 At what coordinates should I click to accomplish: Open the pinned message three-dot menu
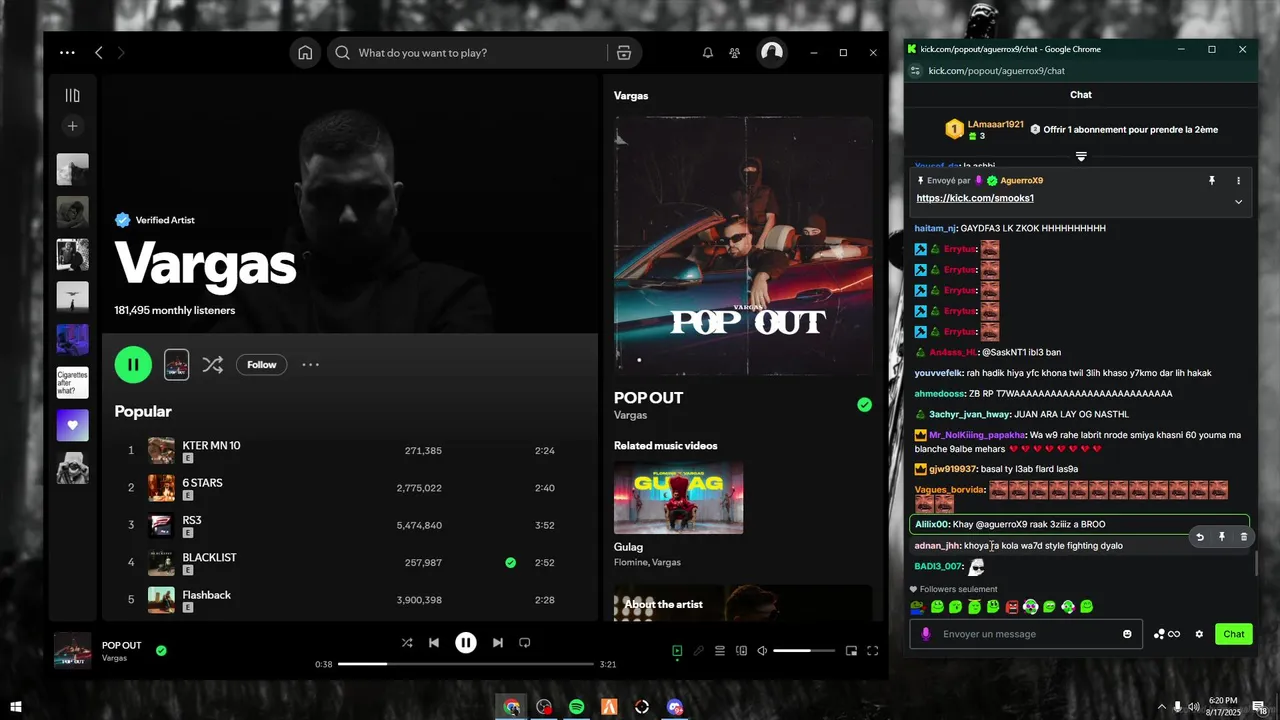[1238, 181]
